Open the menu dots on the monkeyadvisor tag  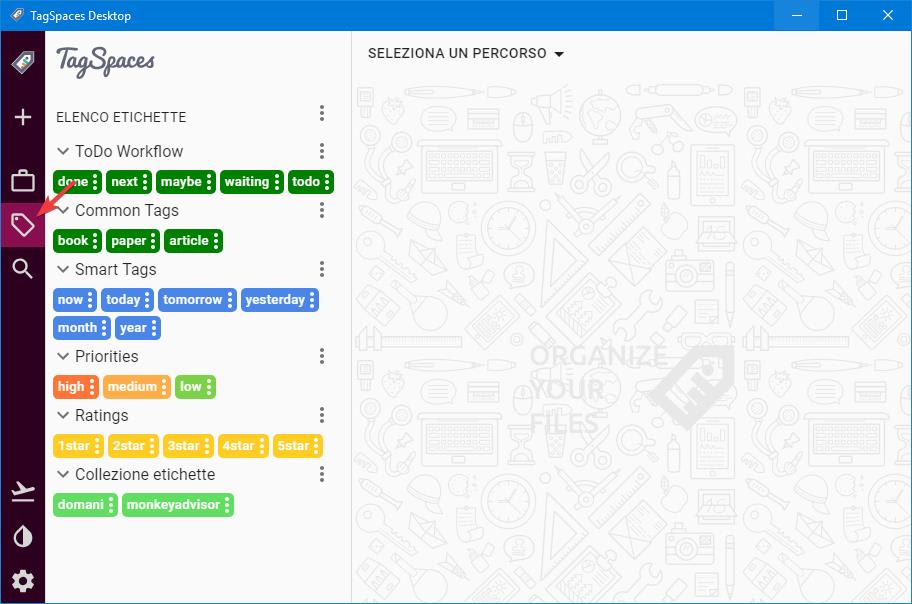227,504
